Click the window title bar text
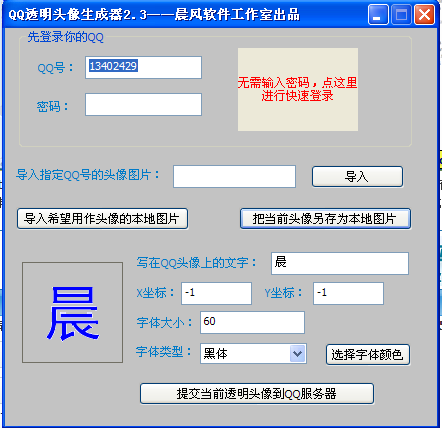Viewport: 442px width, 428px height. coord(154,15)
